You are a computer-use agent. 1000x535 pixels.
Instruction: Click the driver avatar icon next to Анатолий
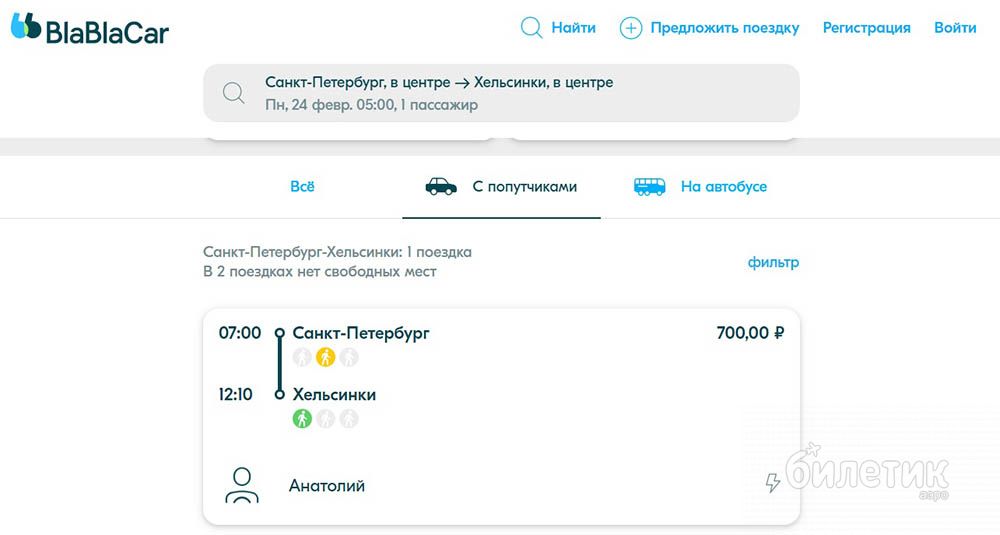pyautogui.click(x=241, y=485)
